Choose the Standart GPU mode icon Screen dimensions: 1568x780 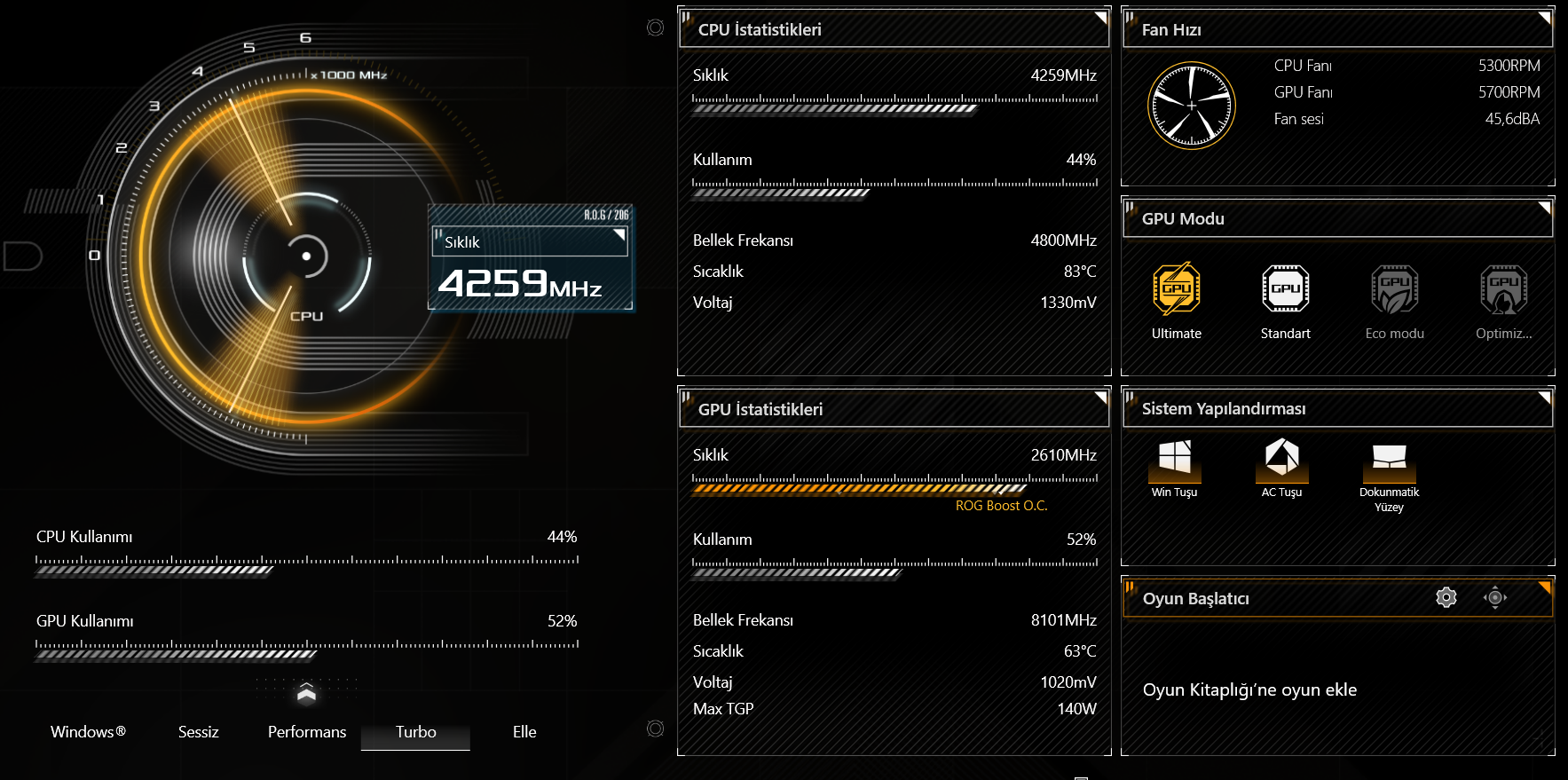tap(1286, 288)
